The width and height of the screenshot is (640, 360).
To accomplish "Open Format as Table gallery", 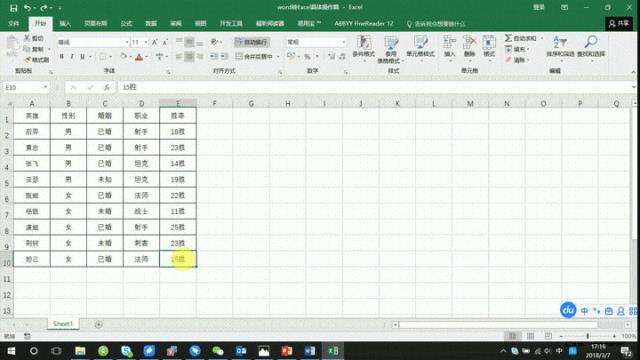I will (391, 49).
